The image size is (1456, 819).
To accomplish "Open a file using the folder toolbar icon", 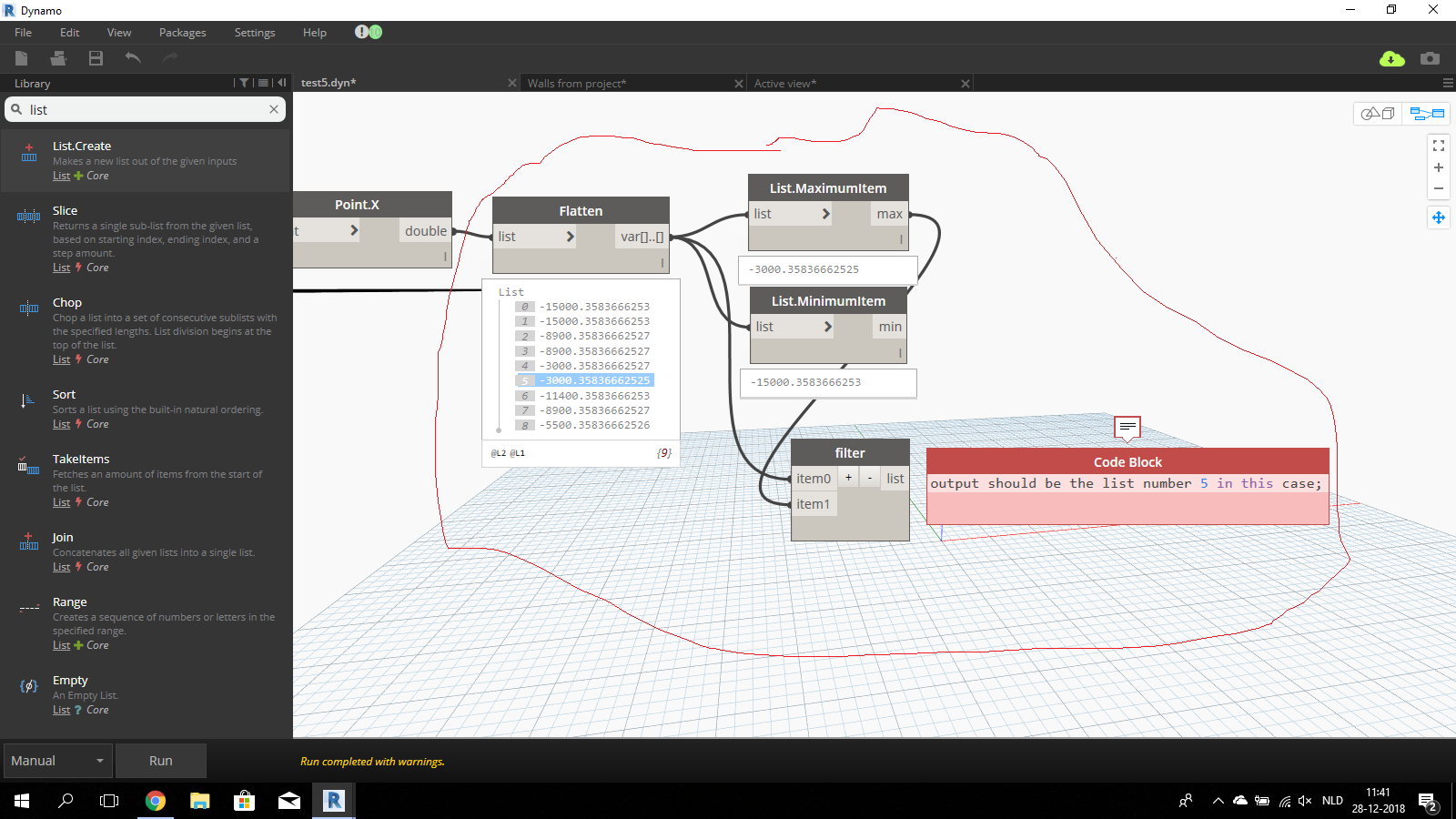I will (x=58, y=58).
